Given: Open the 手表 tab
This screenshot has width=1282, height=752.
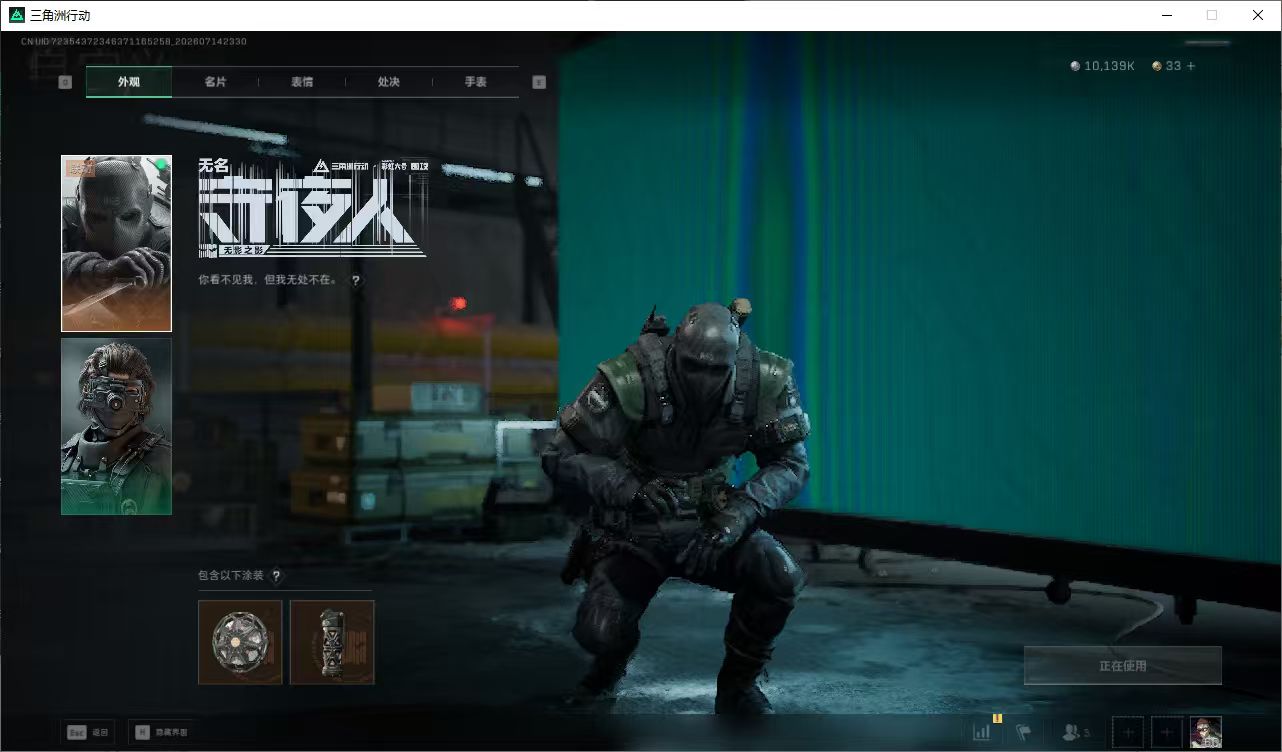Looking at the screenshot, I should tap(476, 82).
